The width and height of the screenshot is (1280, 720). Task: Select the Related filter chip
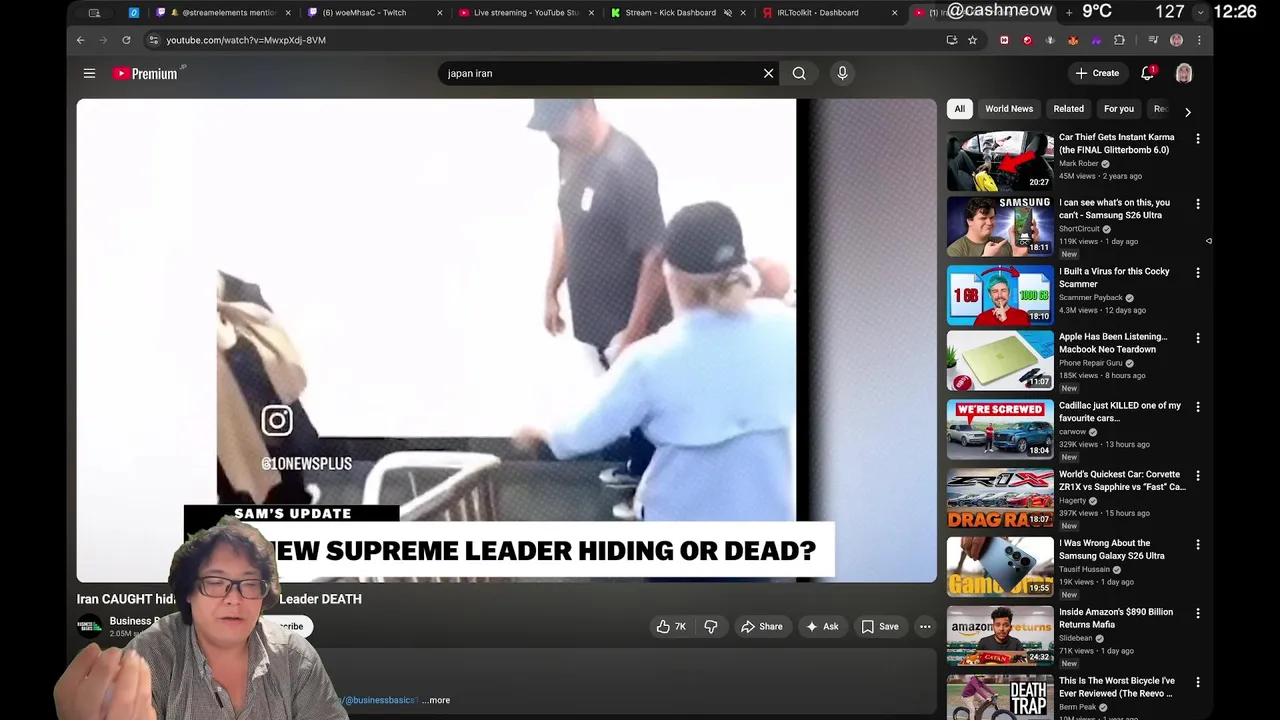pos(1068,109)
